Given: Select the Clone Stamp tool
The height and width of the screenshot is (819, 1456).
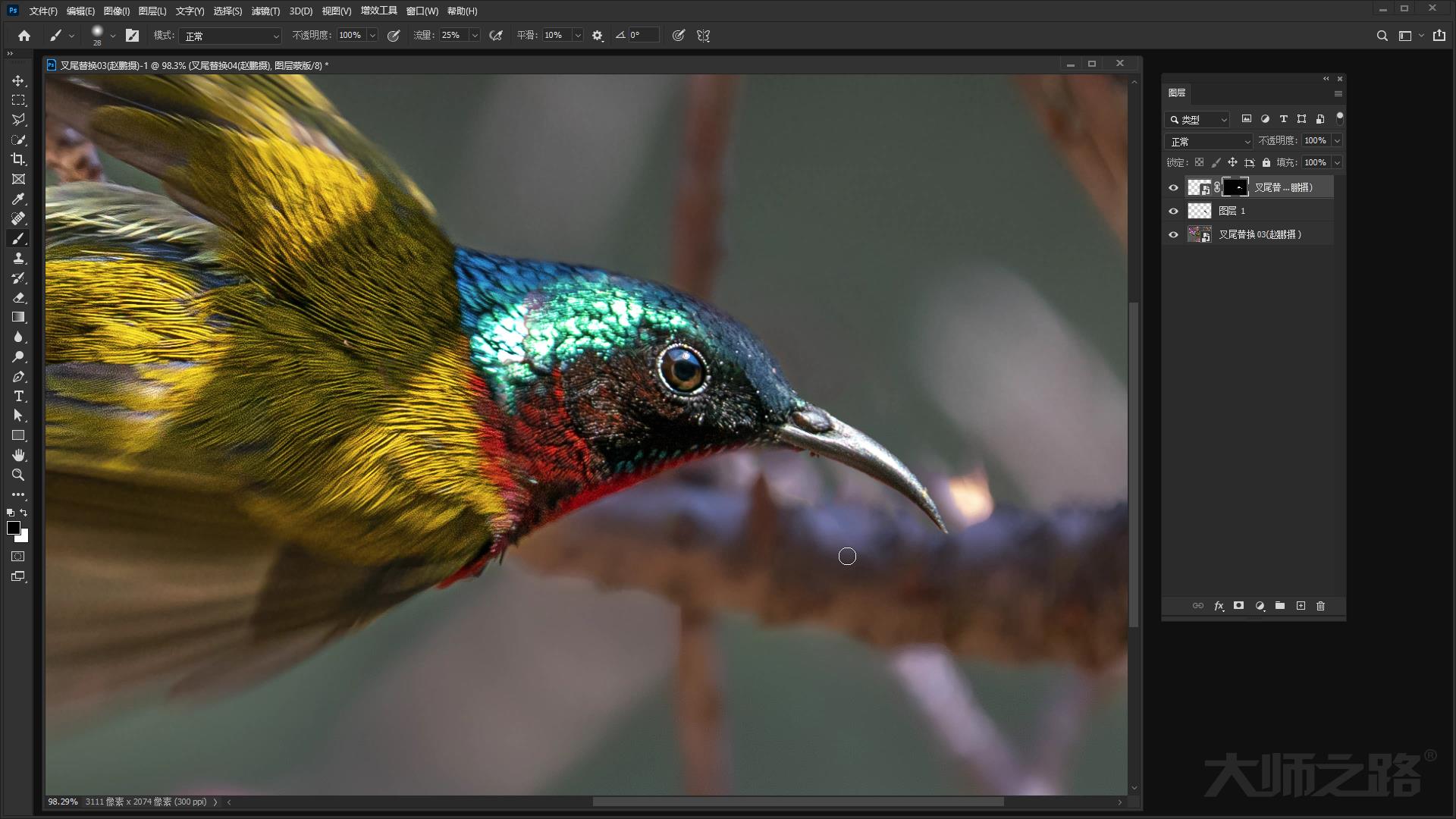Looking at the screenshot, I should pos(18,258).
